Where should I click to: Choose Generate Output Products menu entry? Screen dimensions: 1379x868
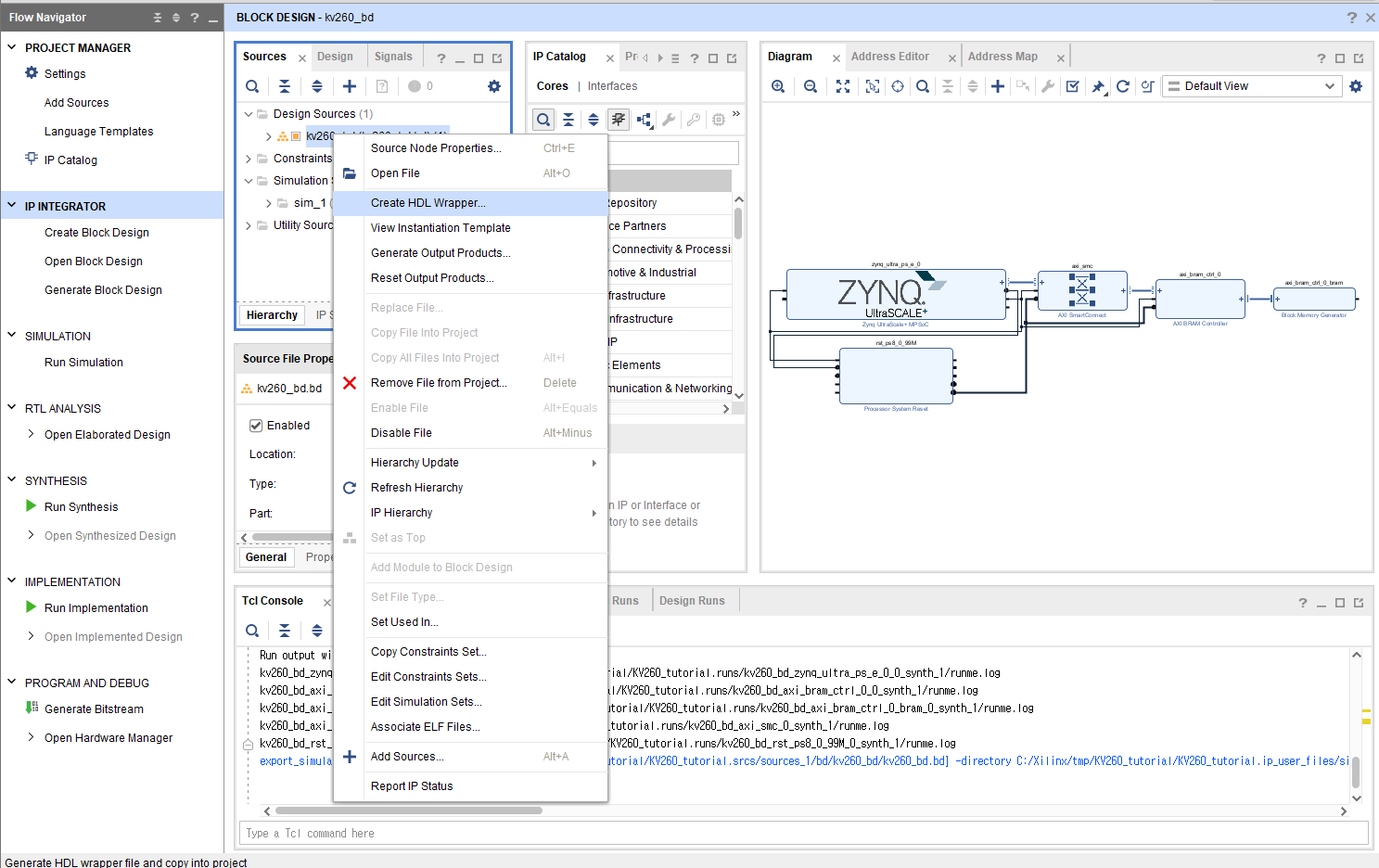click(x=470, y=253)
